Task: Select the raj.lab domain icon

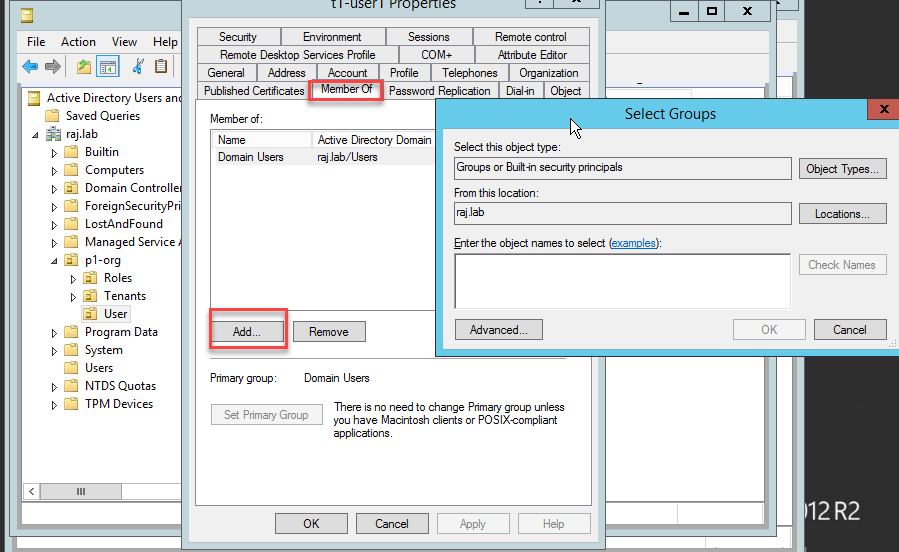Action: [x=53, y=134]
